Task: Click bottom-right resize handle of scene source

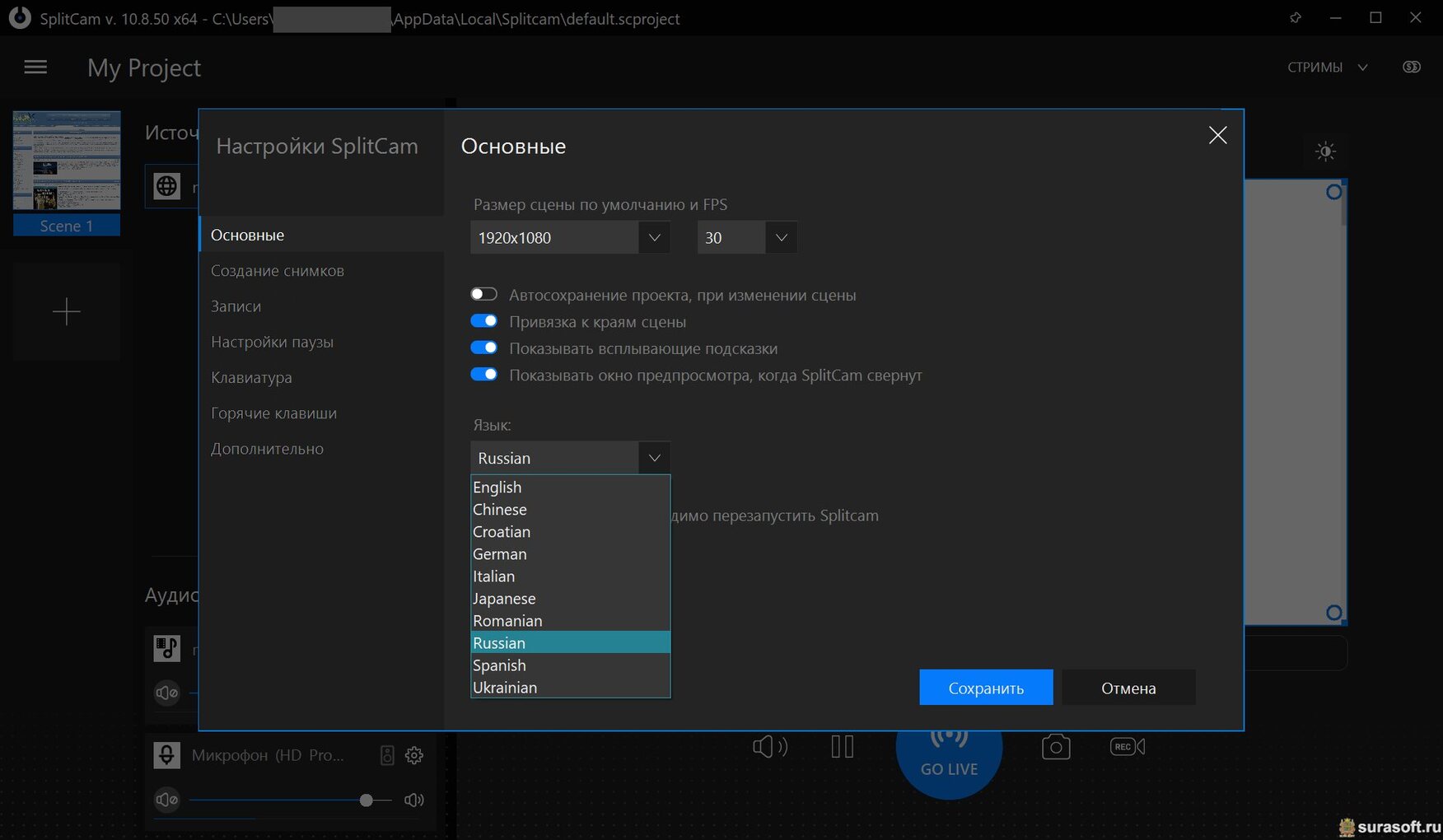Action: [x=1333, y=613]
